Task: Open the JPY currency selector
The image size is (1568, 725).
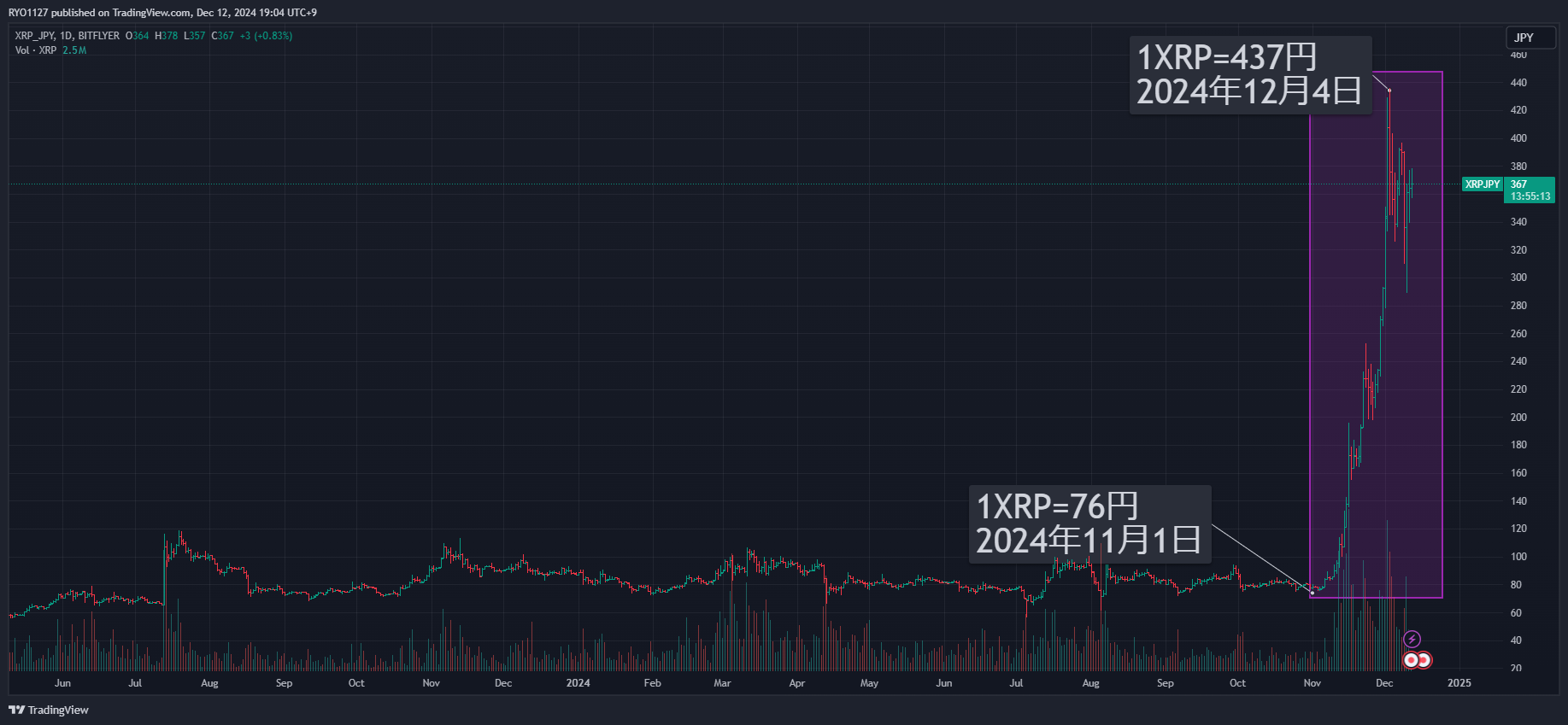Action: pyautogui.click(x=1530, y=38)
